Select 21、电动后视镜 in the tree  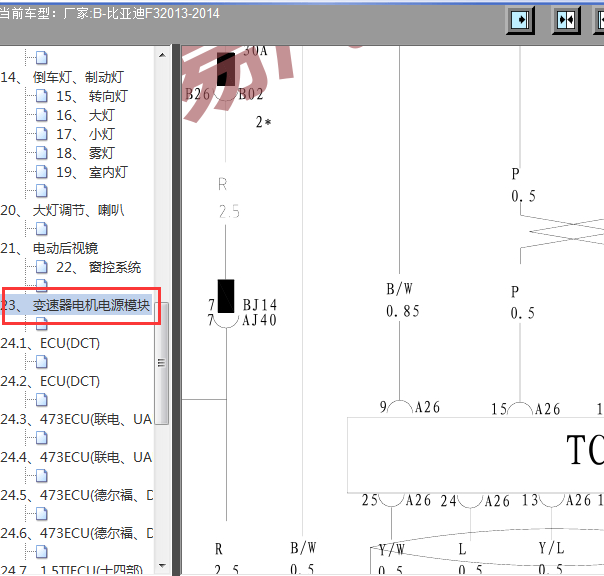[x=49, y=248]
